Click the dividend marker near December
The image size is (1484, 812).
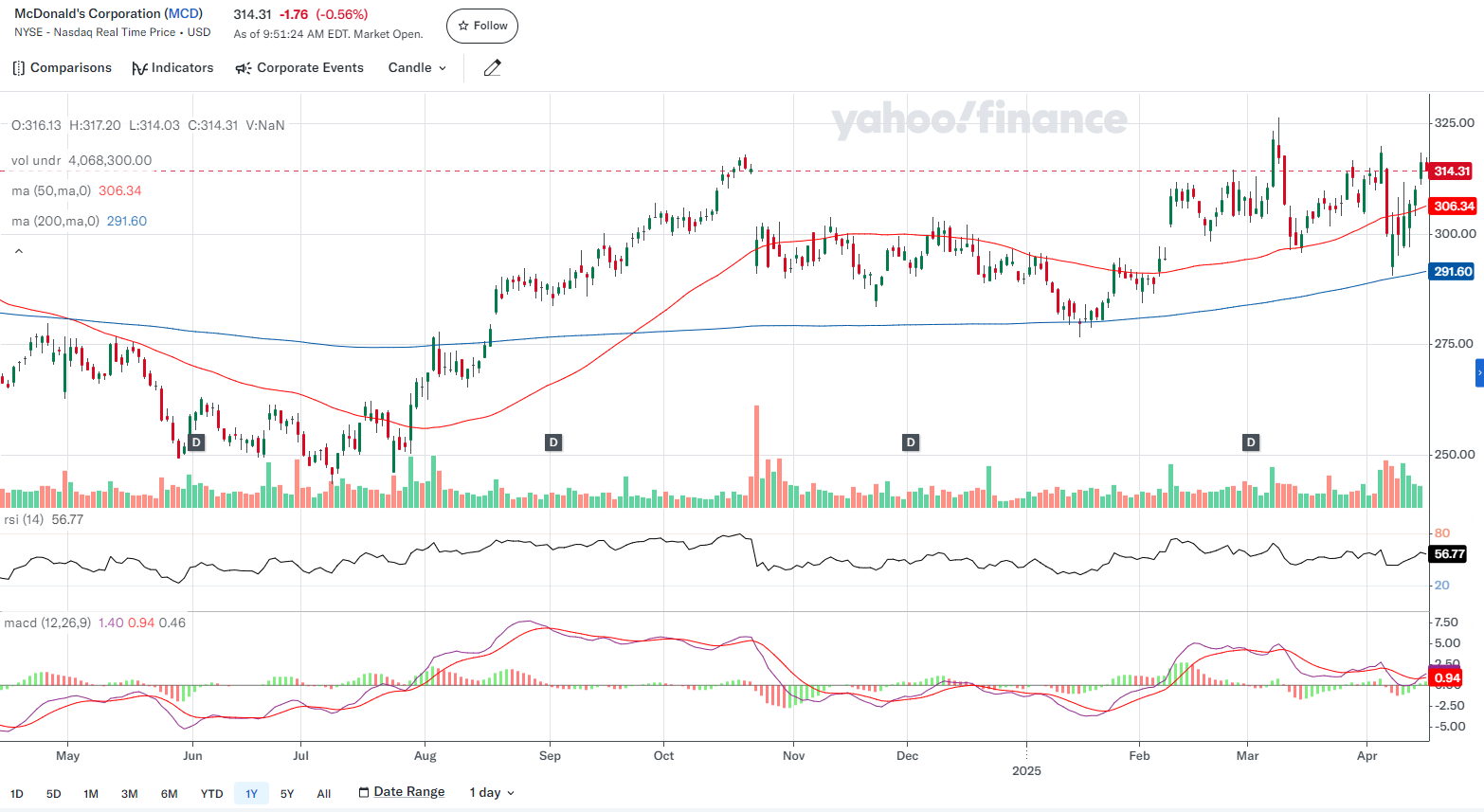tap(911, 442)
